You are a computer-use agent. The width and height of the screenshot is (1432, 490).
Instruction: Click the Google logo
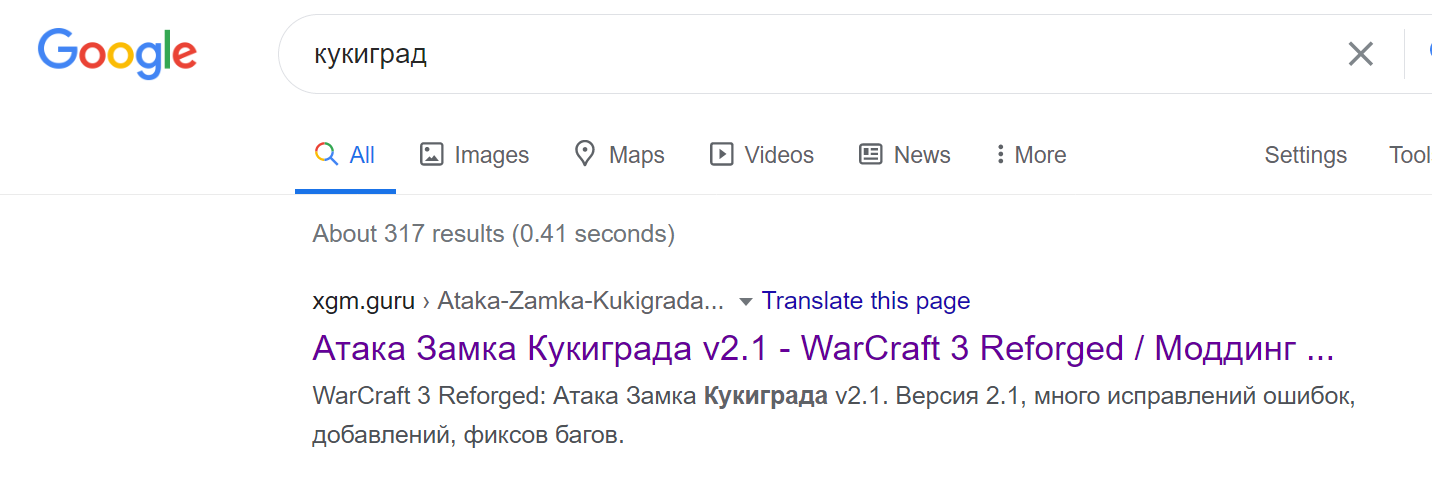pos(117,53)
